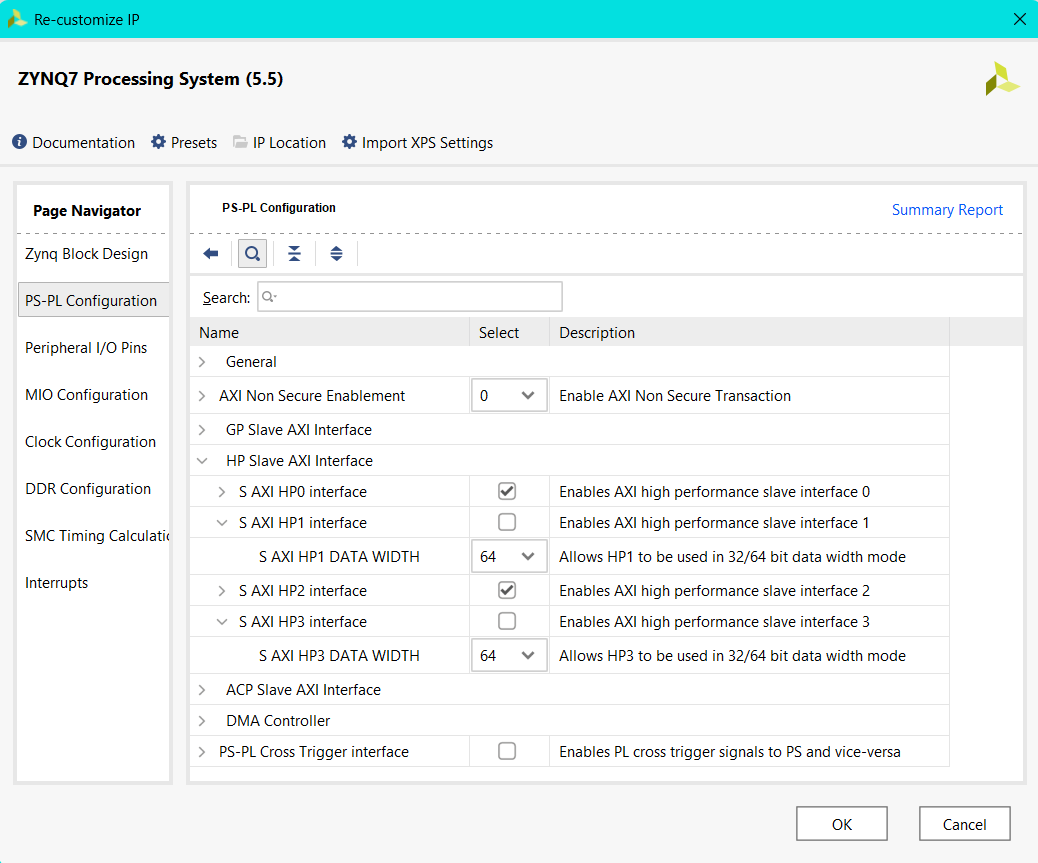Click the back arrow toolbar icon
Screen dimensions: 1038x863
211,253
